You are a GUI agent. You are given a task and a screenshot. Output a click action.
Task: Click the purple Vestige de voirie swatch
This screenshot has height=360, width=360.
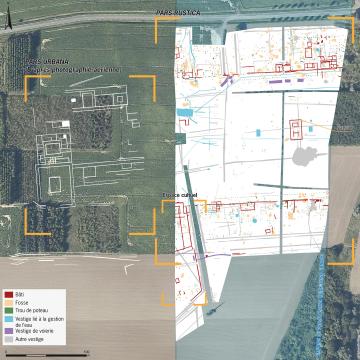[9, 331]
